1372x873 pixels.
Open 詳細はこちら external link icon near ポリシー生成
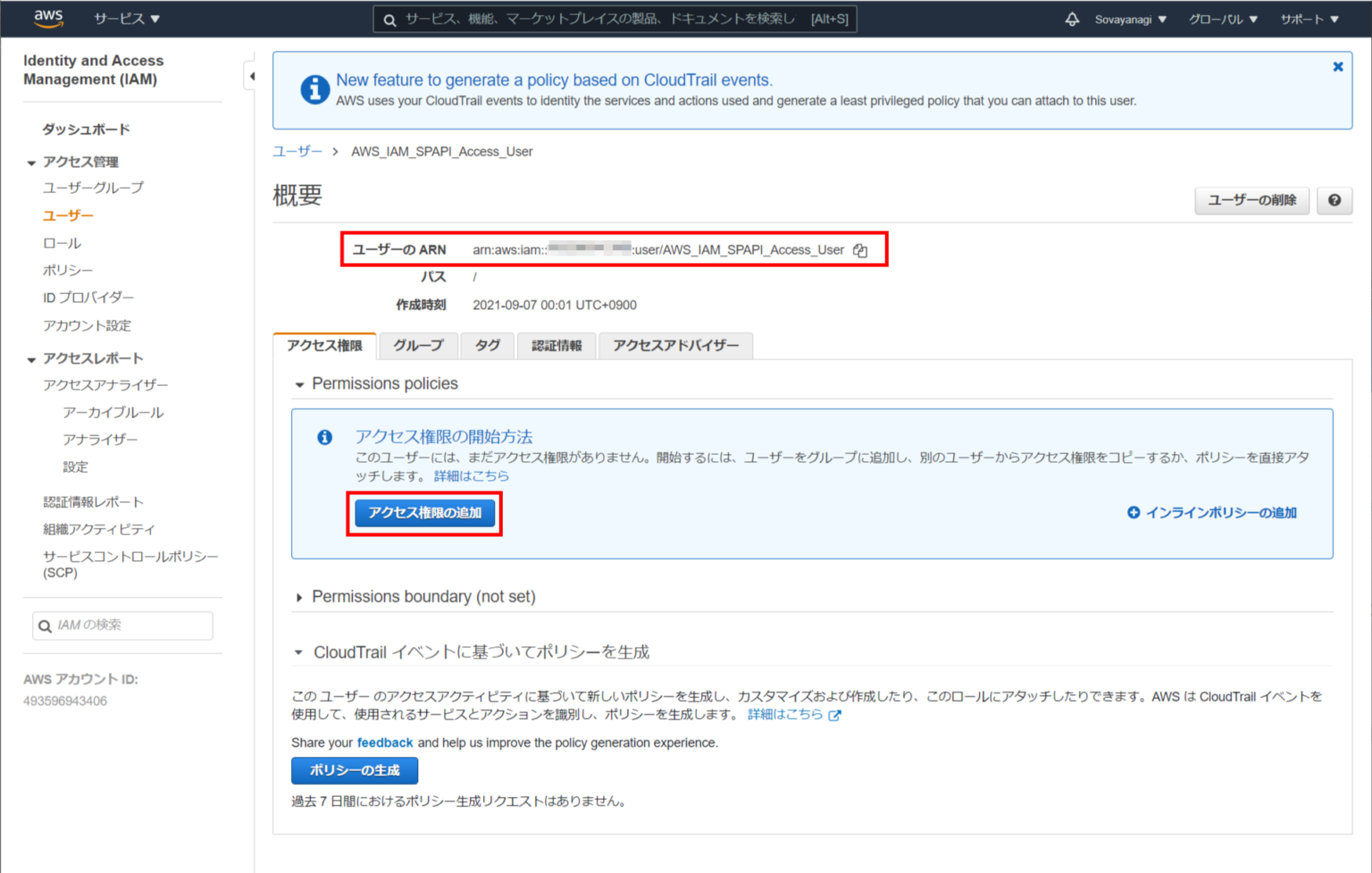click(834, 715)
